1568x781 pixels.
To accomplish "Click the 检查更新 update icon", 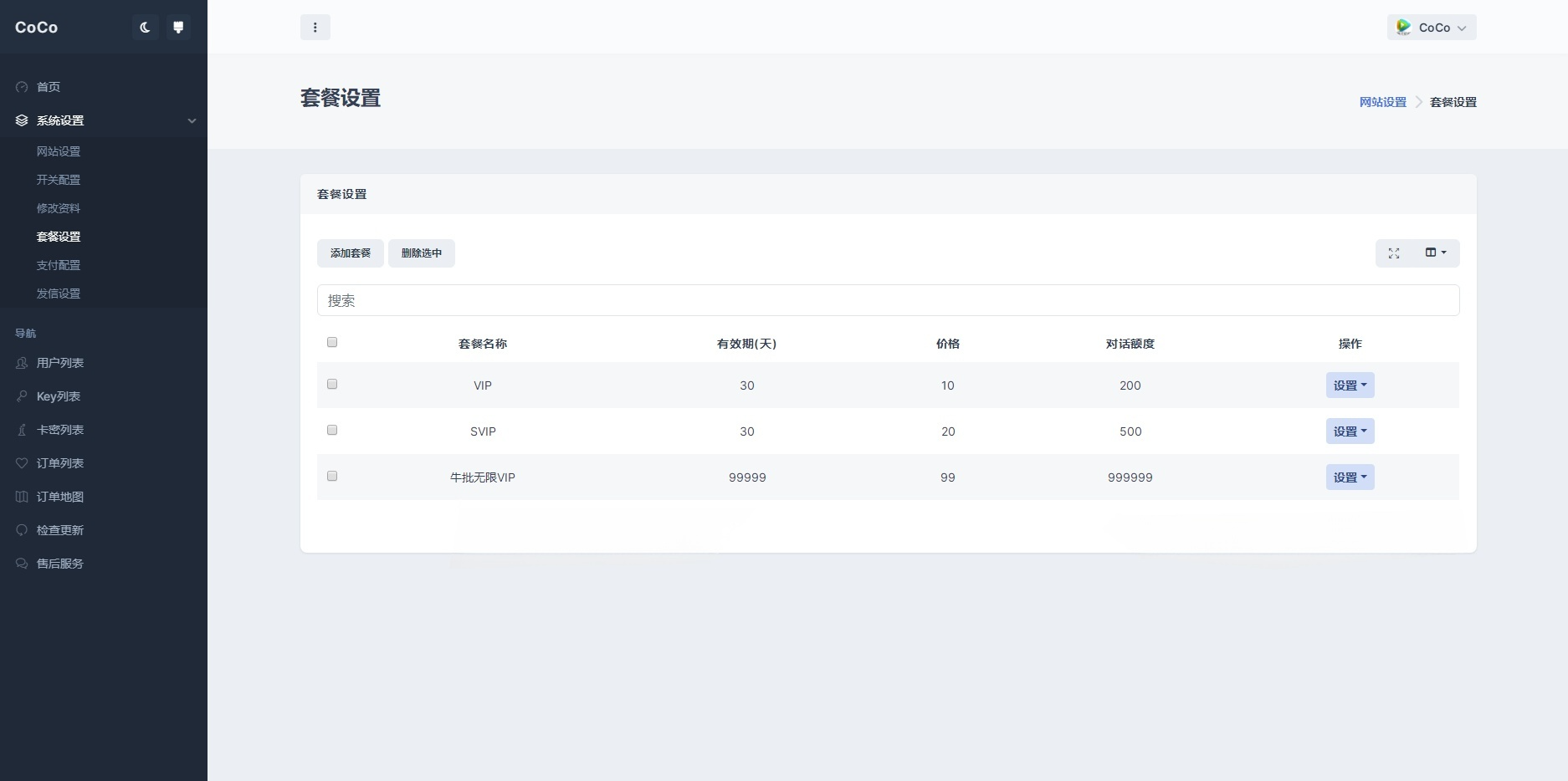I will click(20, 530).
